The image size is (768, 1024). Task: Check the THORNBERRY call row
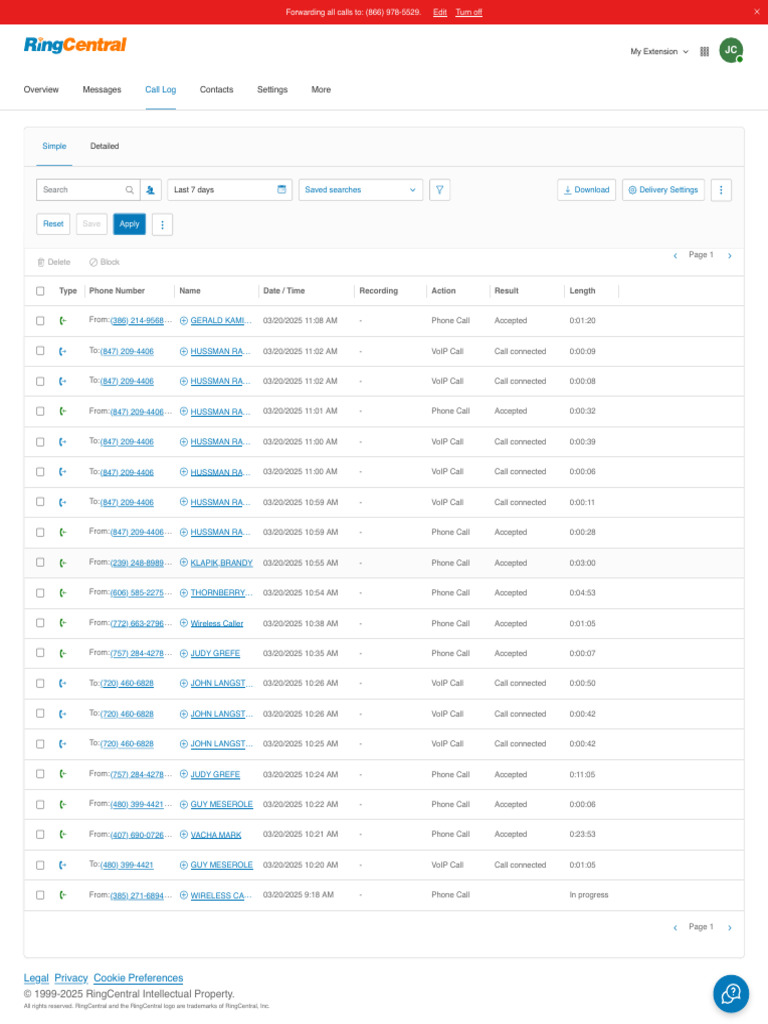40,593
